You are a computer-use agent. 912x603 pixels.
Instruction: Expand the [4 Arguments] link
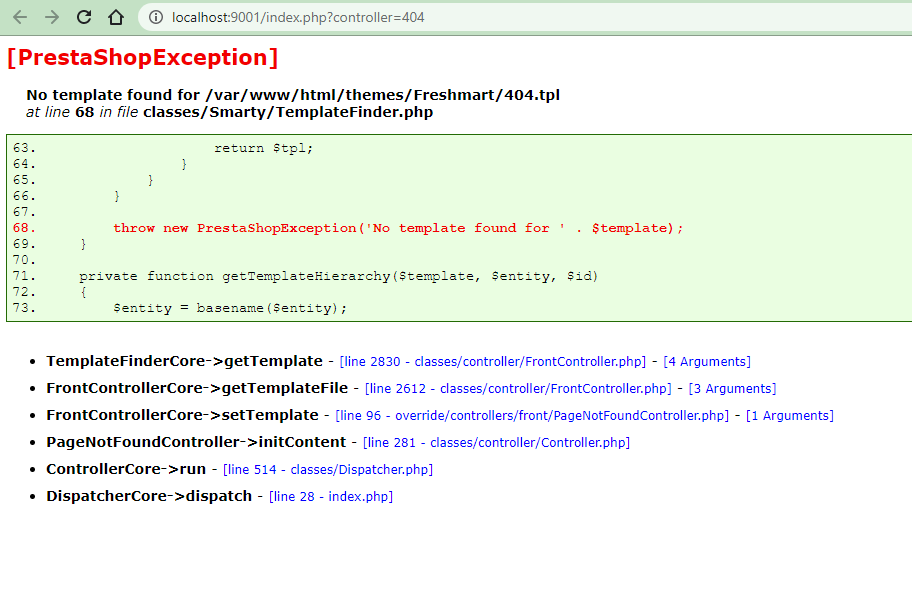(707, 362)
